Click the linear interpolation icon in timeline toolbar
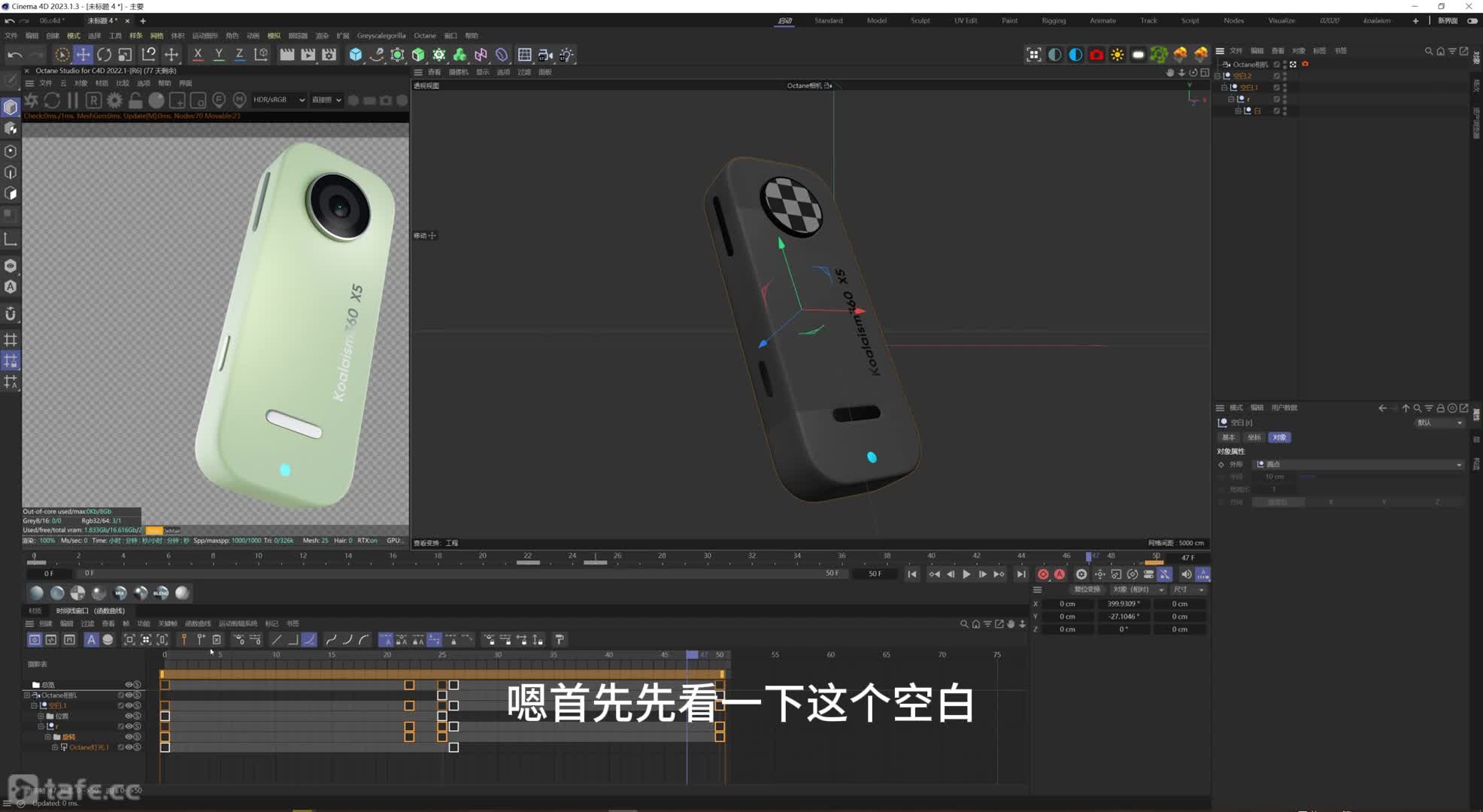Screen dimensions: 1483x812 click(x=277, y=640)
